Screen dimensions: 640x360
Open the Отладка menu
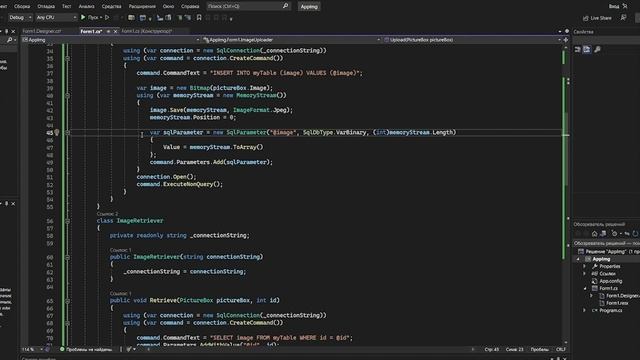click(46, 6)
